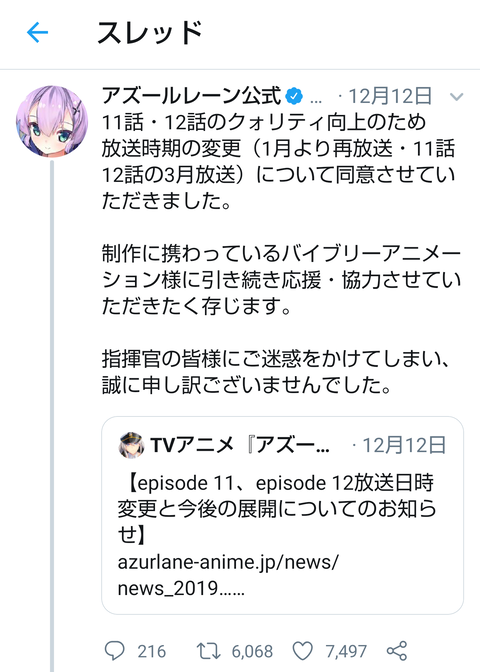Click the スレッド header title
The height and width of the screenshot is (672, 480).
point(150,33)
